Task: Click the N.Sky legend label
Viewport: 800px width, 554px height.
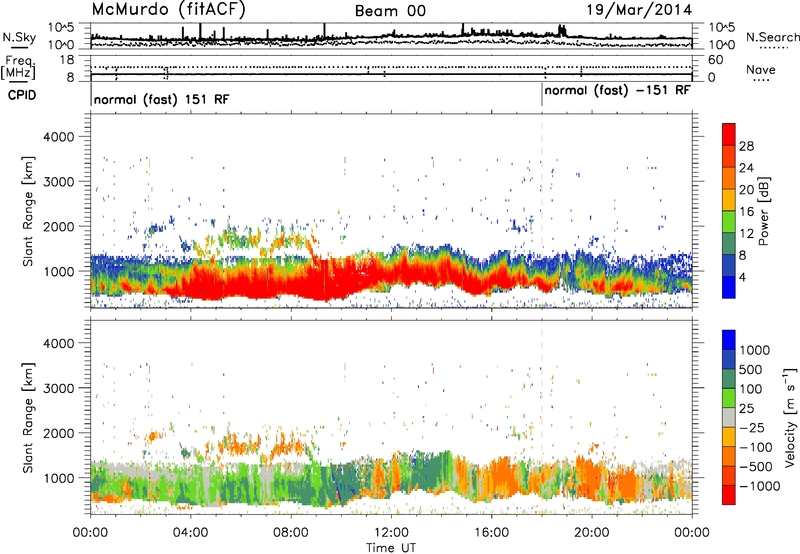Action: pyautogui.click(x=19, y=37)
